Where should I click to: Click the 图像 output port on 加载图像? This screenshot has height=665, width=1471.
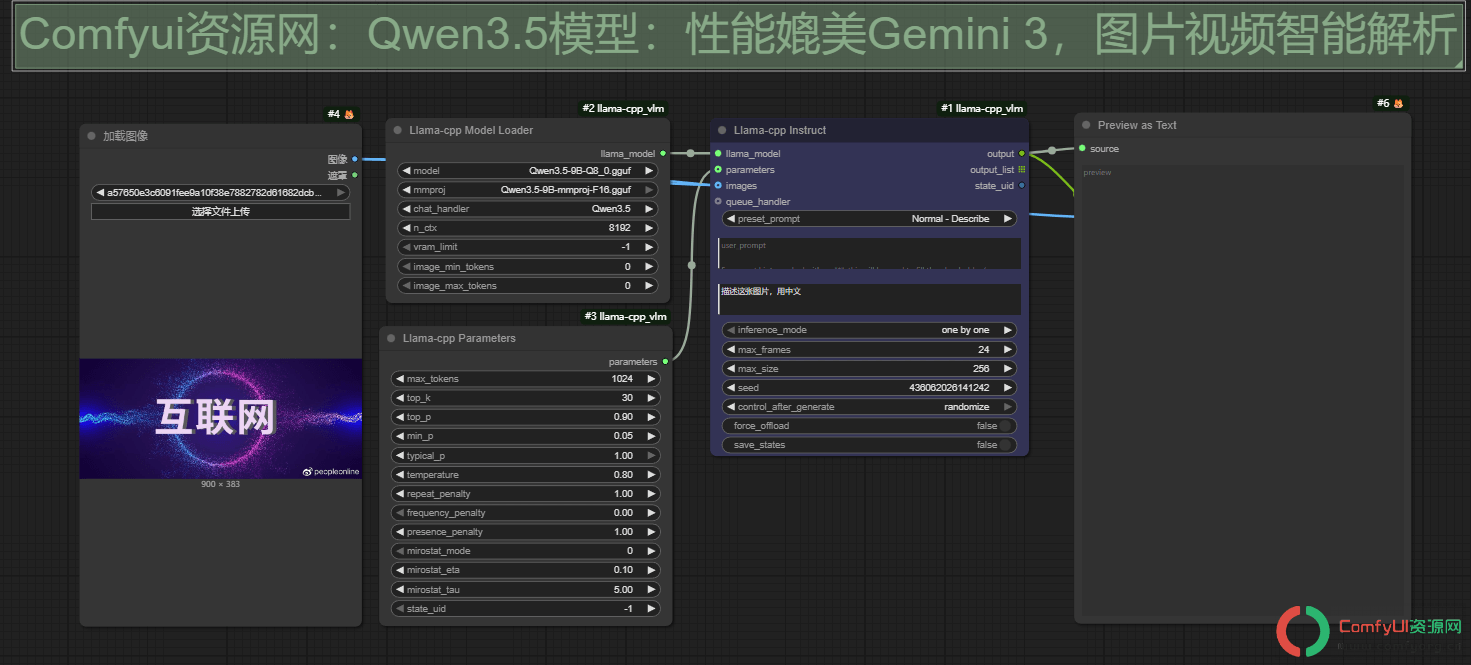354,159
